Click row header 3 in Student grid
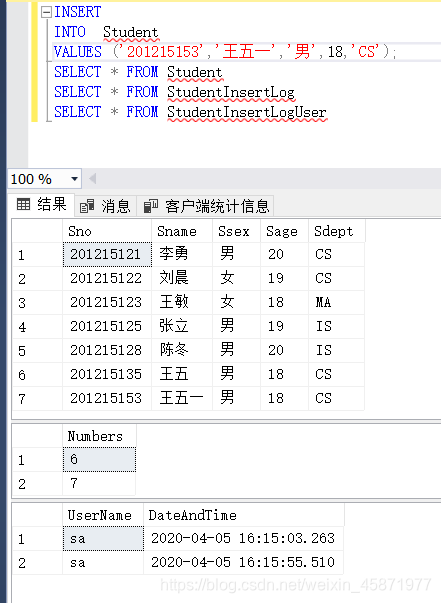The image size is (441, 603). pyautogui.click(x=37, y=302)
